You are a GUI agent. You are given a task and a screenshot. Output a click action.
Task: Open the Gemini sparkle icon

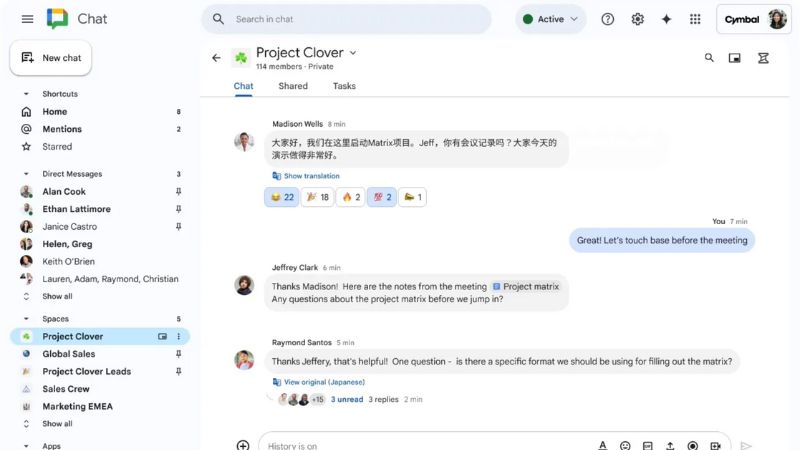coord(666,19)
